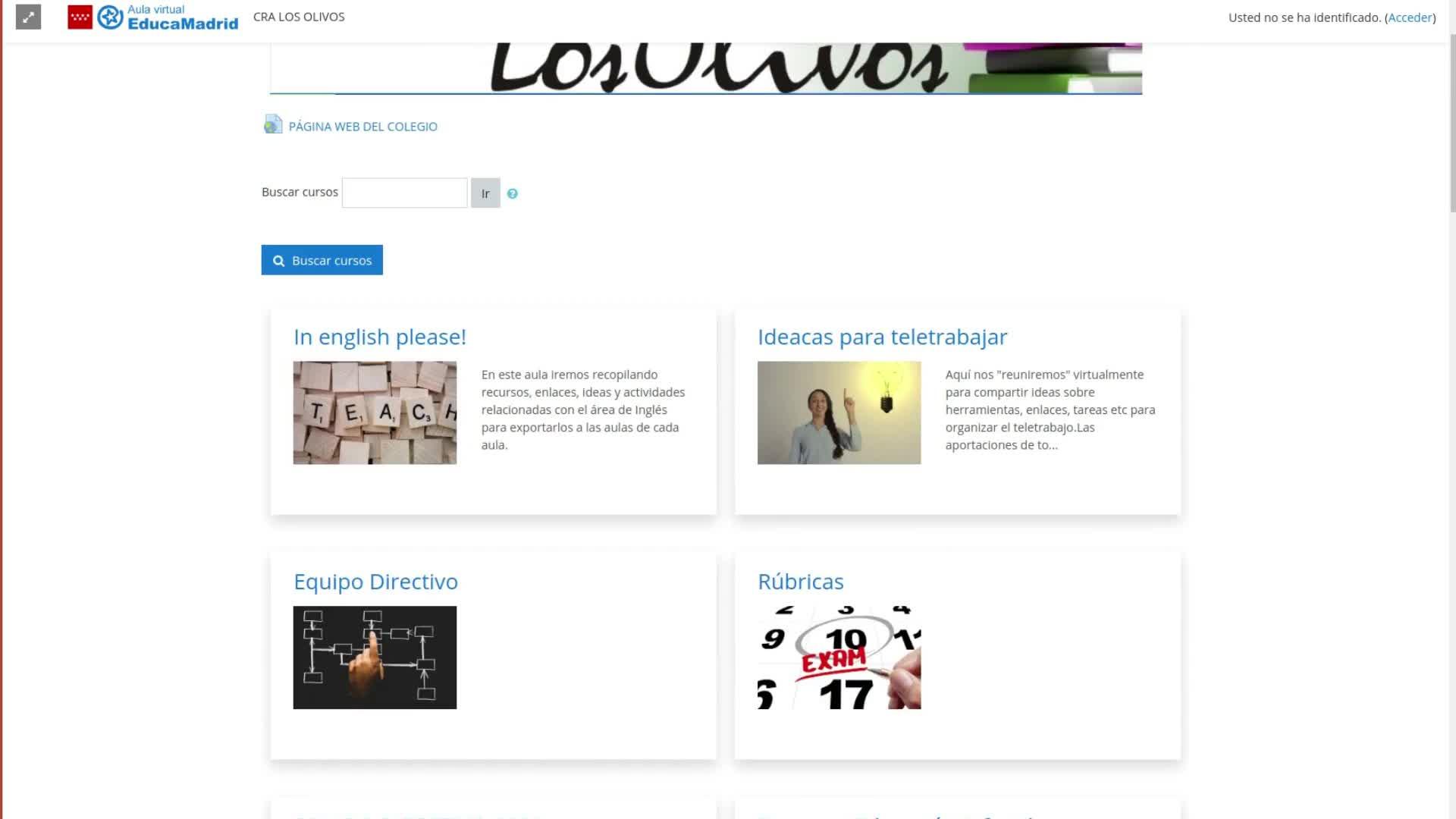The height and width of the screenshot is (819, 1456).
Task: Click the Acceder login link
Action: [x=1410, y=17]
